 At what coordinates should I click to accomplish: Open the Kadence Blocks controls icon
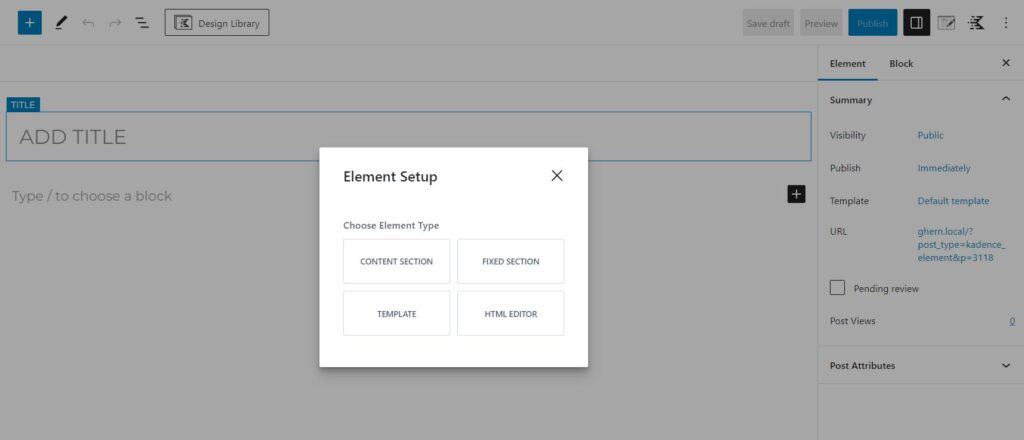(x=976, y=23)
